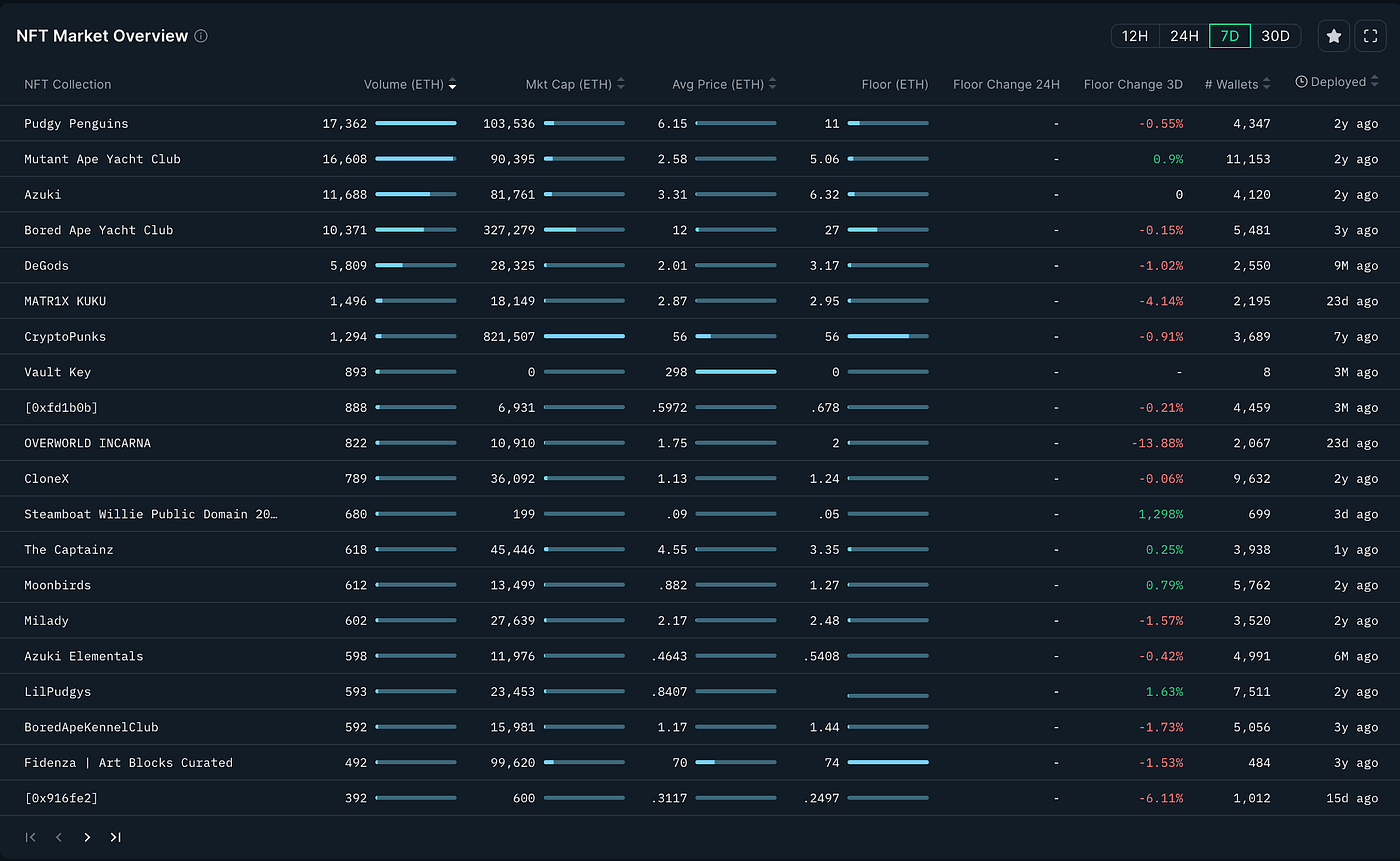Select the 30D timeframe
The height and width of the screenshot is (861, 1400).
point(1276,36)
